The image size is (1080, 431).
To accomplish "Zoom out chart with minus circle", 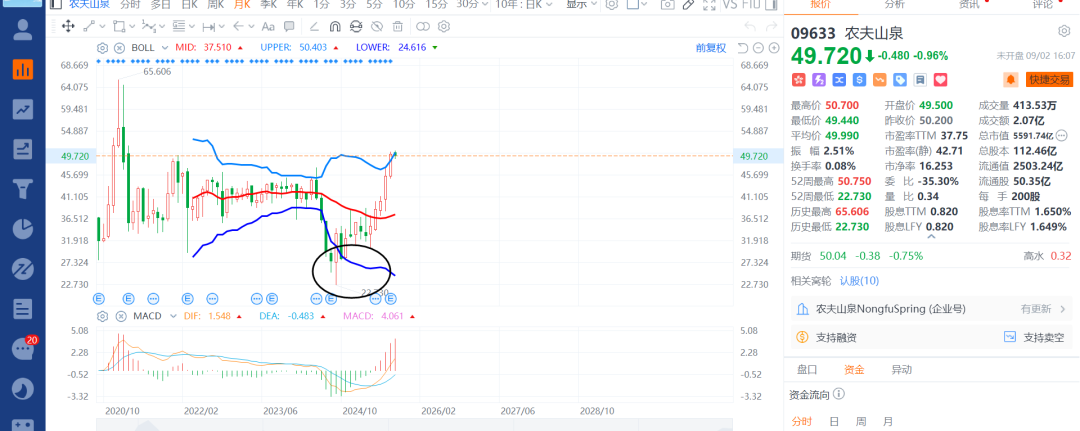I will coord(758,48).
